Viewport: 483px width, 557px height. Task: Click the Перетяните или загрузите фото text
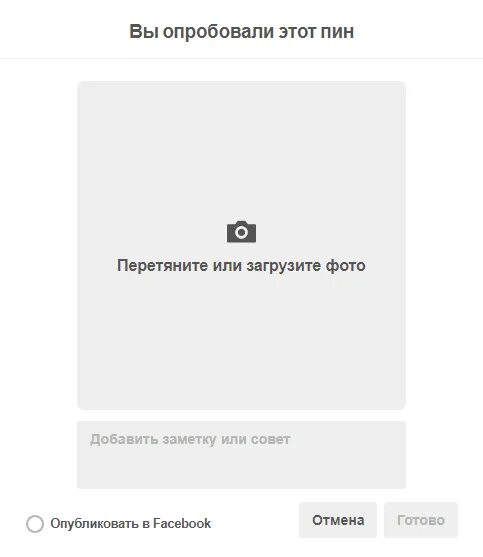242,265
